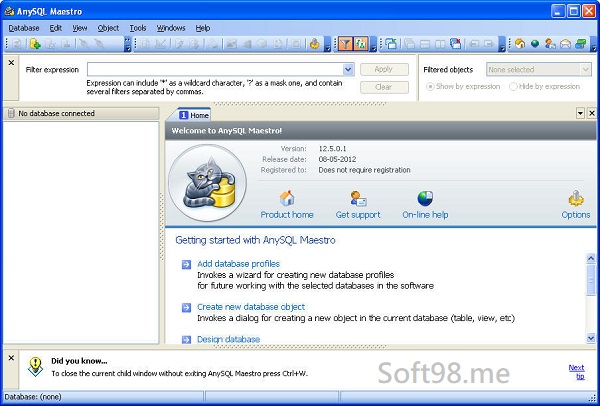
Task: Click the support person toolbar icon
Action: coord(550,44)
